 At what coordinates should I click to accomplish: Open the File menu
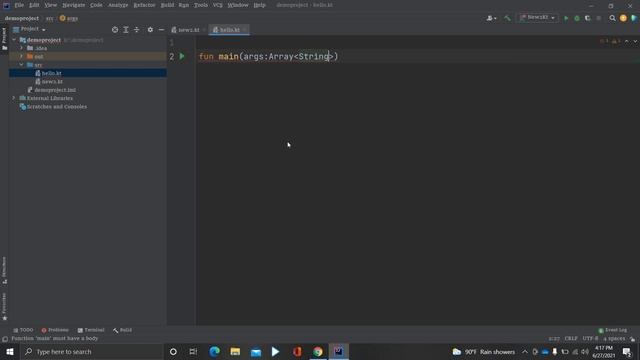[19, 5]
